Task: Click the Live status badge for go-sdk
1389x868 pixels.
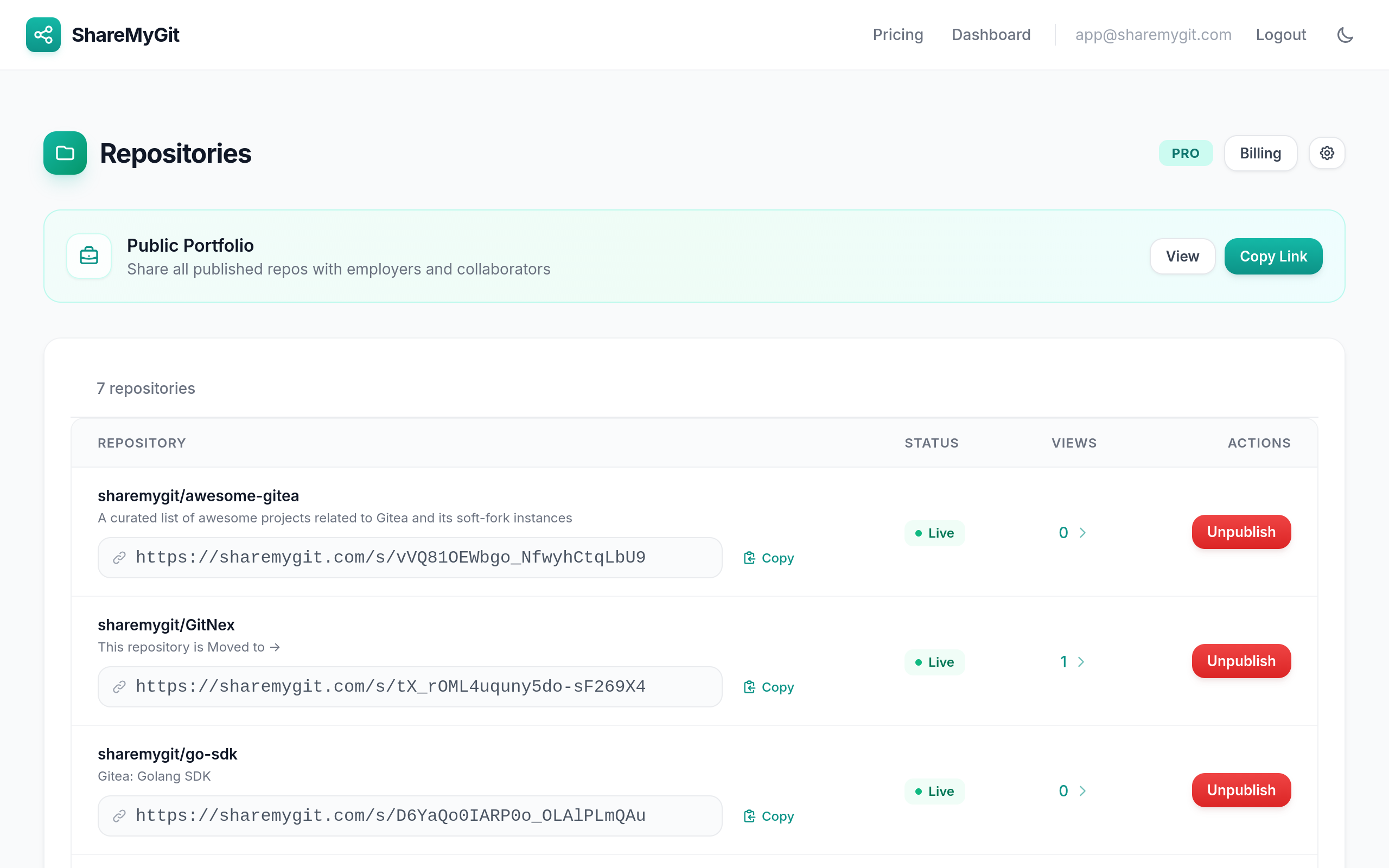Action: (934, 791)
